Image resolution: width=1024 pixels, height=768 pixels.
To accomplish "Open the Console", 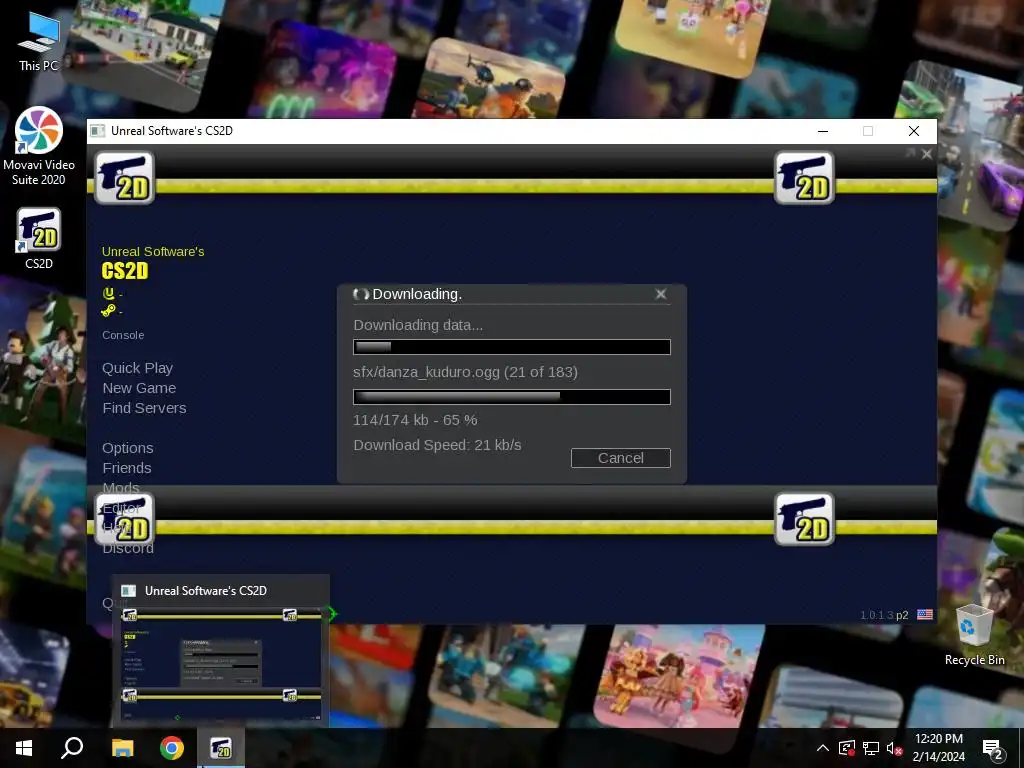I will tap(123, 335).
